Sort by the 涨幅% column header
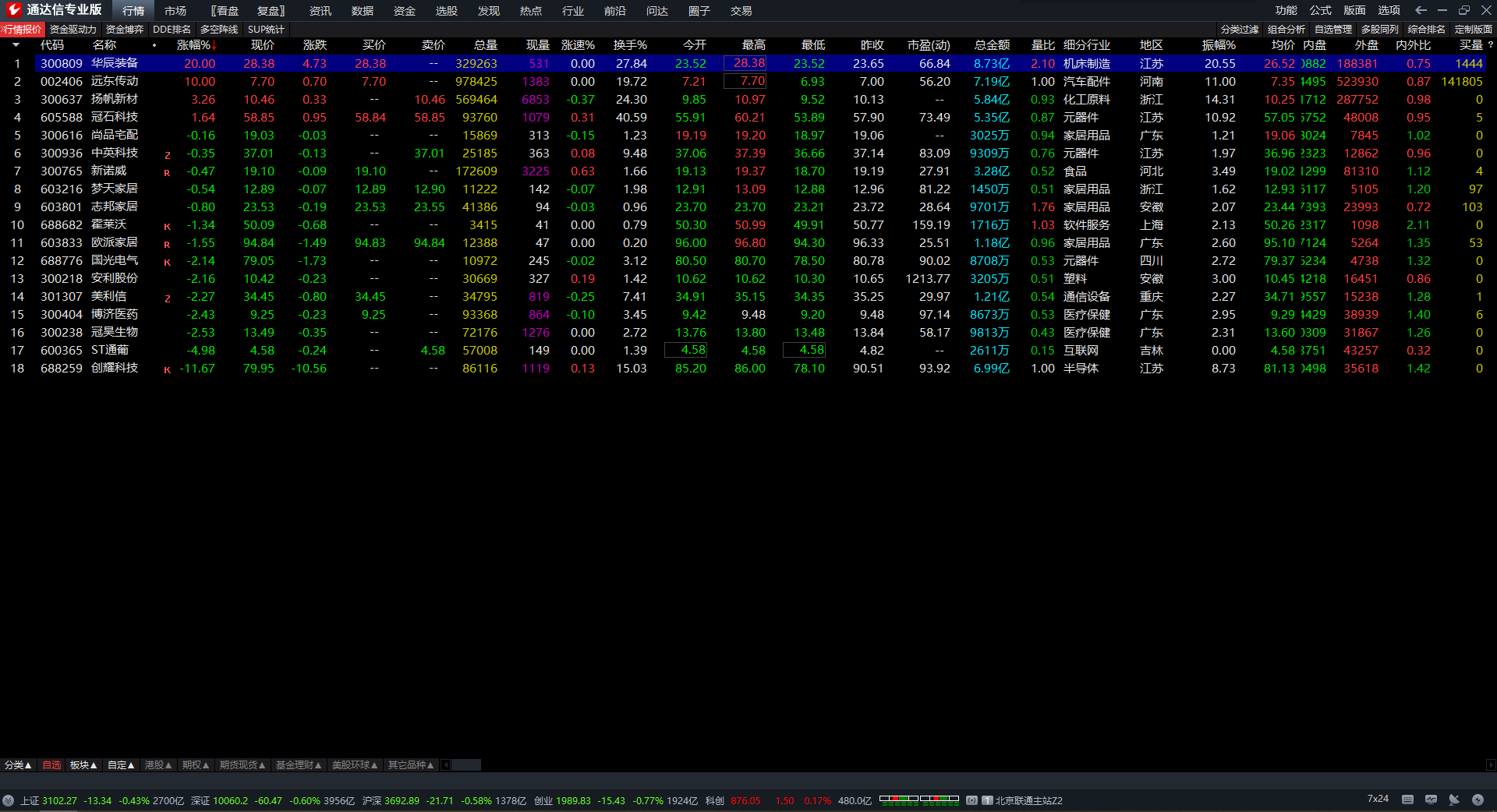This screenshot has height=812, width=1497. [196, 45]
